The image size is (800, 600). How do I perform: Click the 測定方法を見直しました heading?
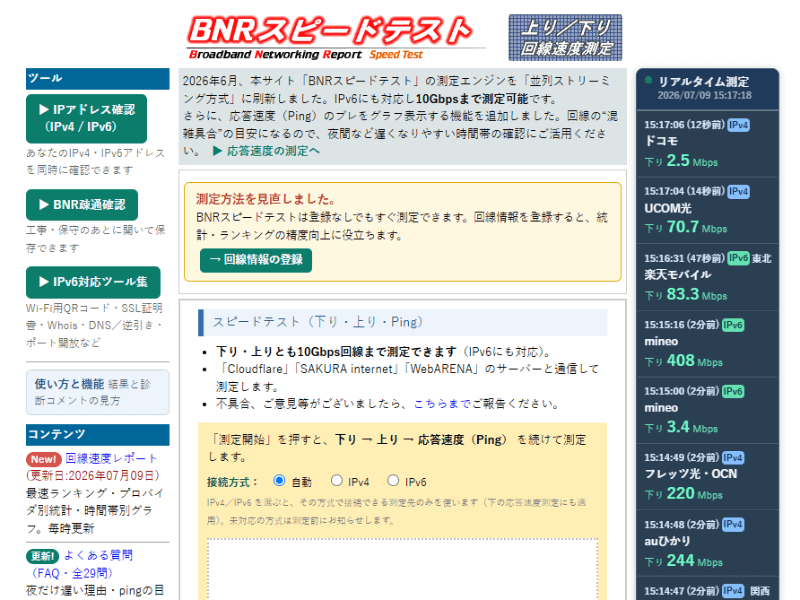(x=265, y=199)
